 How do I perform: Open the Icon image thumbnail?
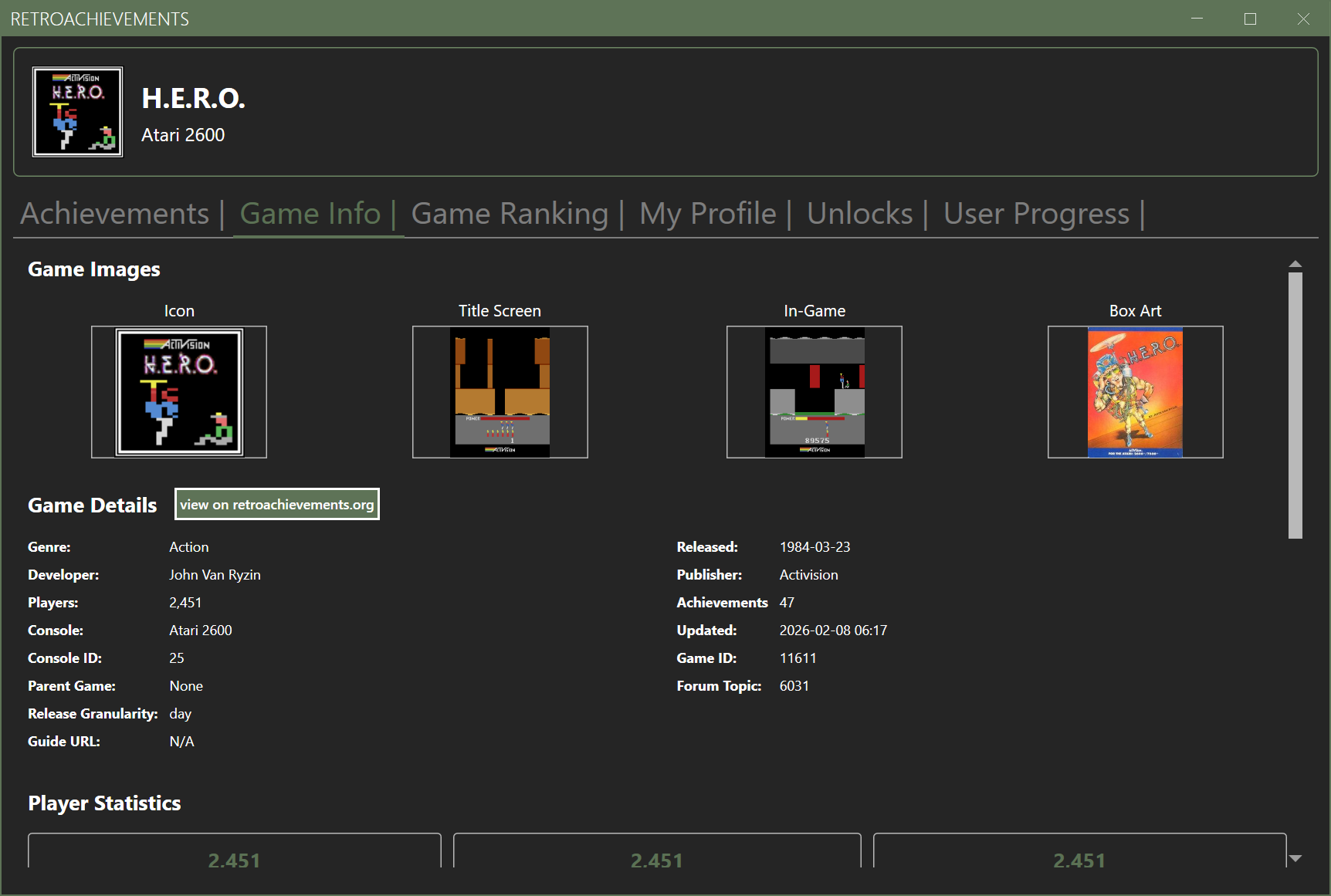[x=179, y=392]
